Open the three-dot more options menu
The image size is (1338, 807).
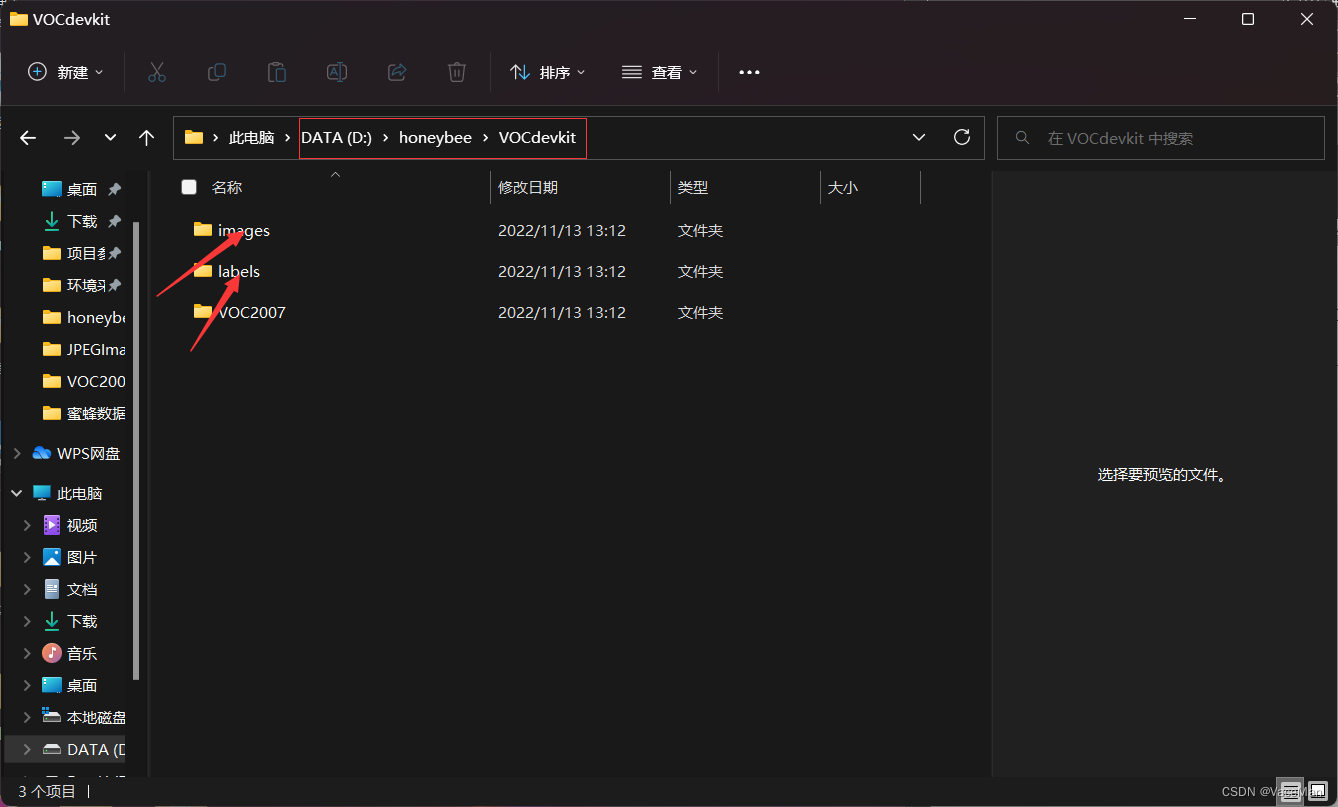coord(749,72)
